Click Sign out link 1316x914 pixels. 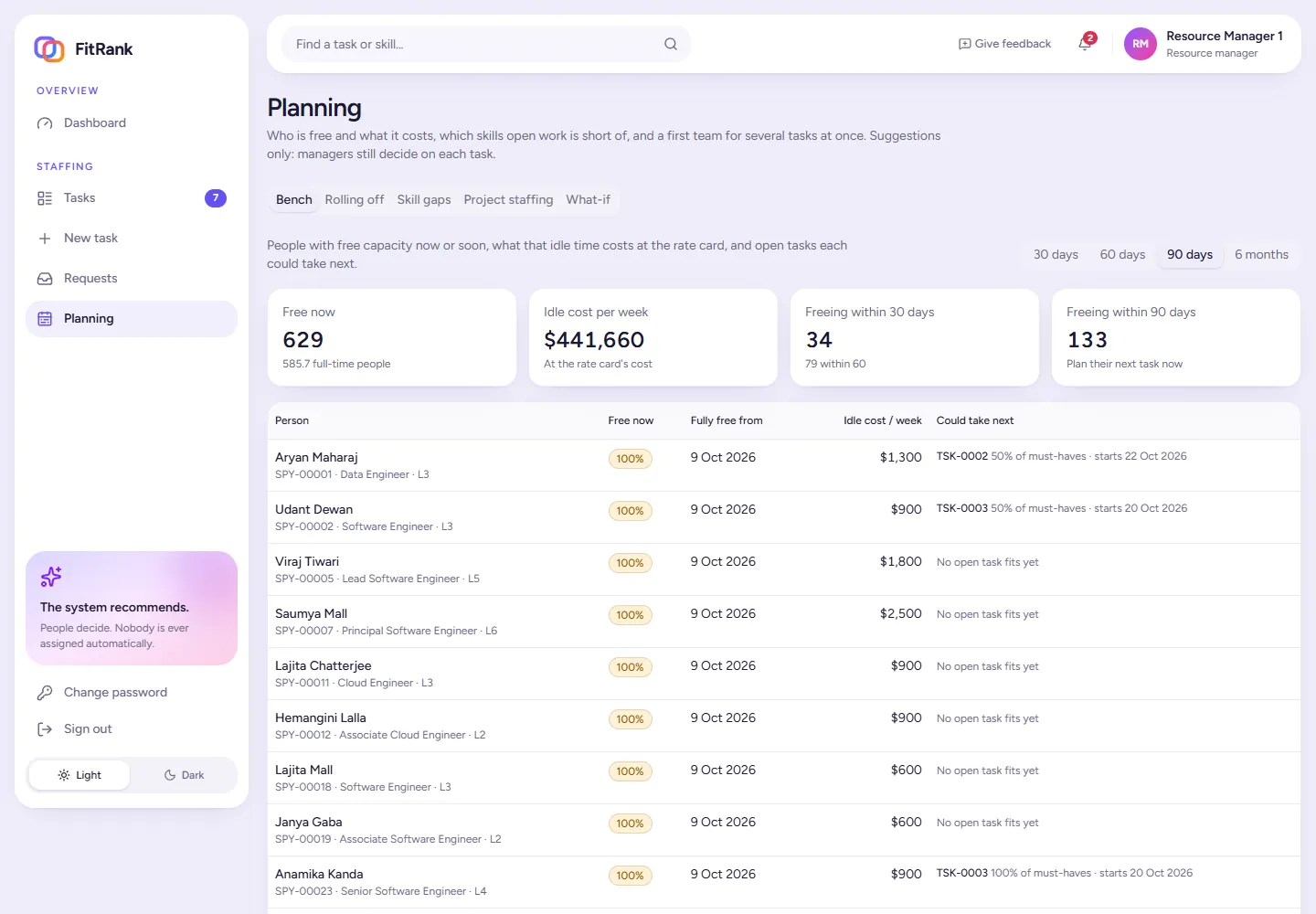(x=132, y=729)
